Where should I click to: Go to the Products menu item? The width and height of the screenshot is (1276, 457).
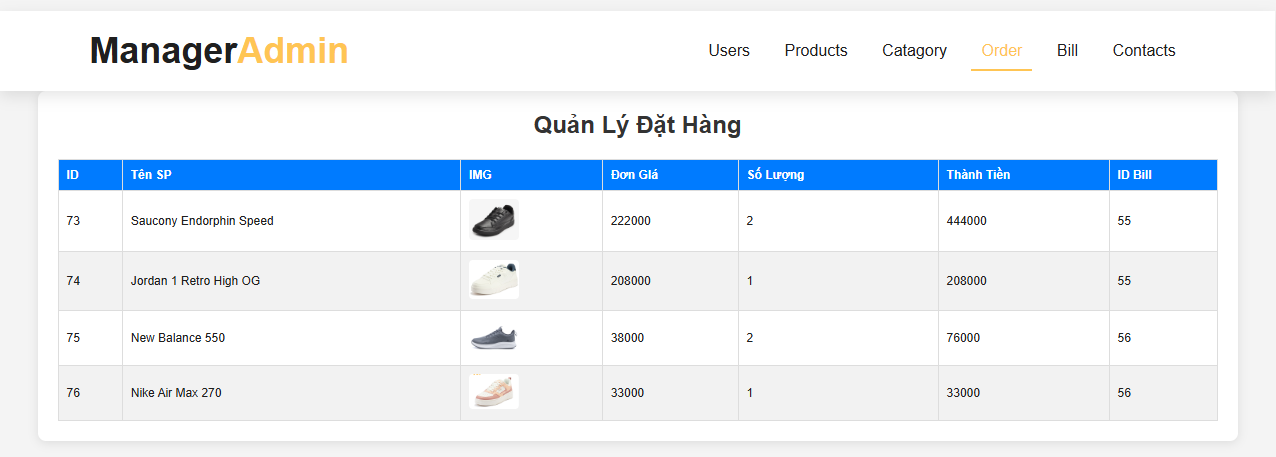click(x=816, y=50)
